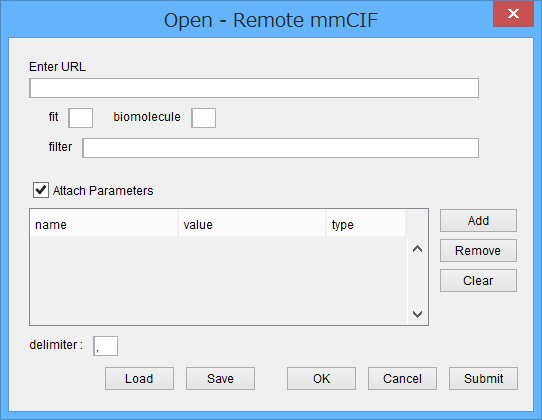Uncheck the Attach Parameters checkbox

[41, 190]
